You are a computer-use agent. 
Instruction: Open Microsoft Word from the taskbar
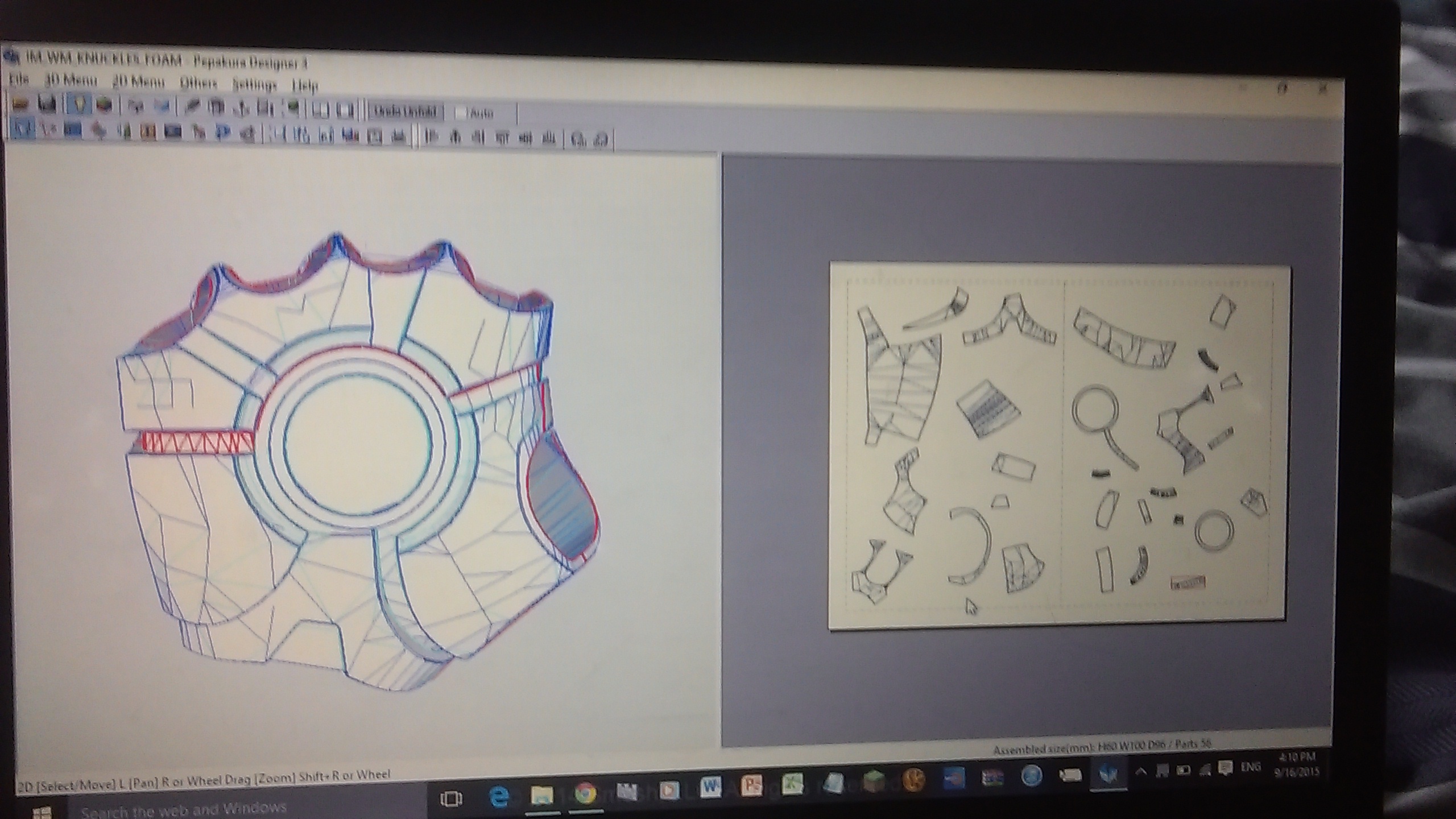[711, 787]
